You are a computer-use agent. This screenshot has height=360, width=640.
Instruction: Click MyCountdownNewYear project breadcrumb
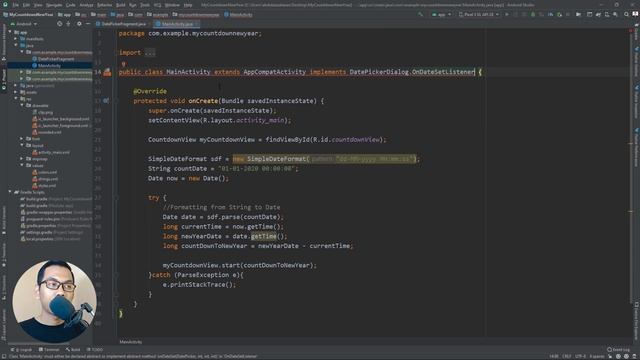click(28, 15)
